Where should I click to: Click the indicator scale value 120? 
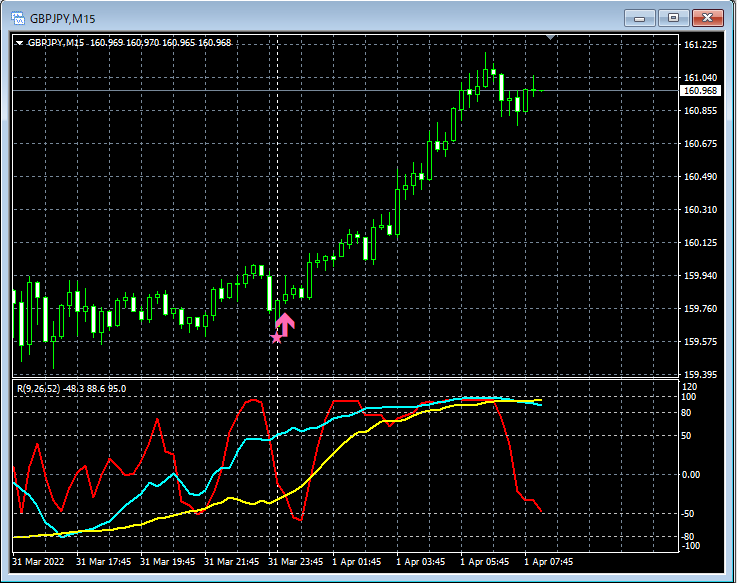click(689, 387)
